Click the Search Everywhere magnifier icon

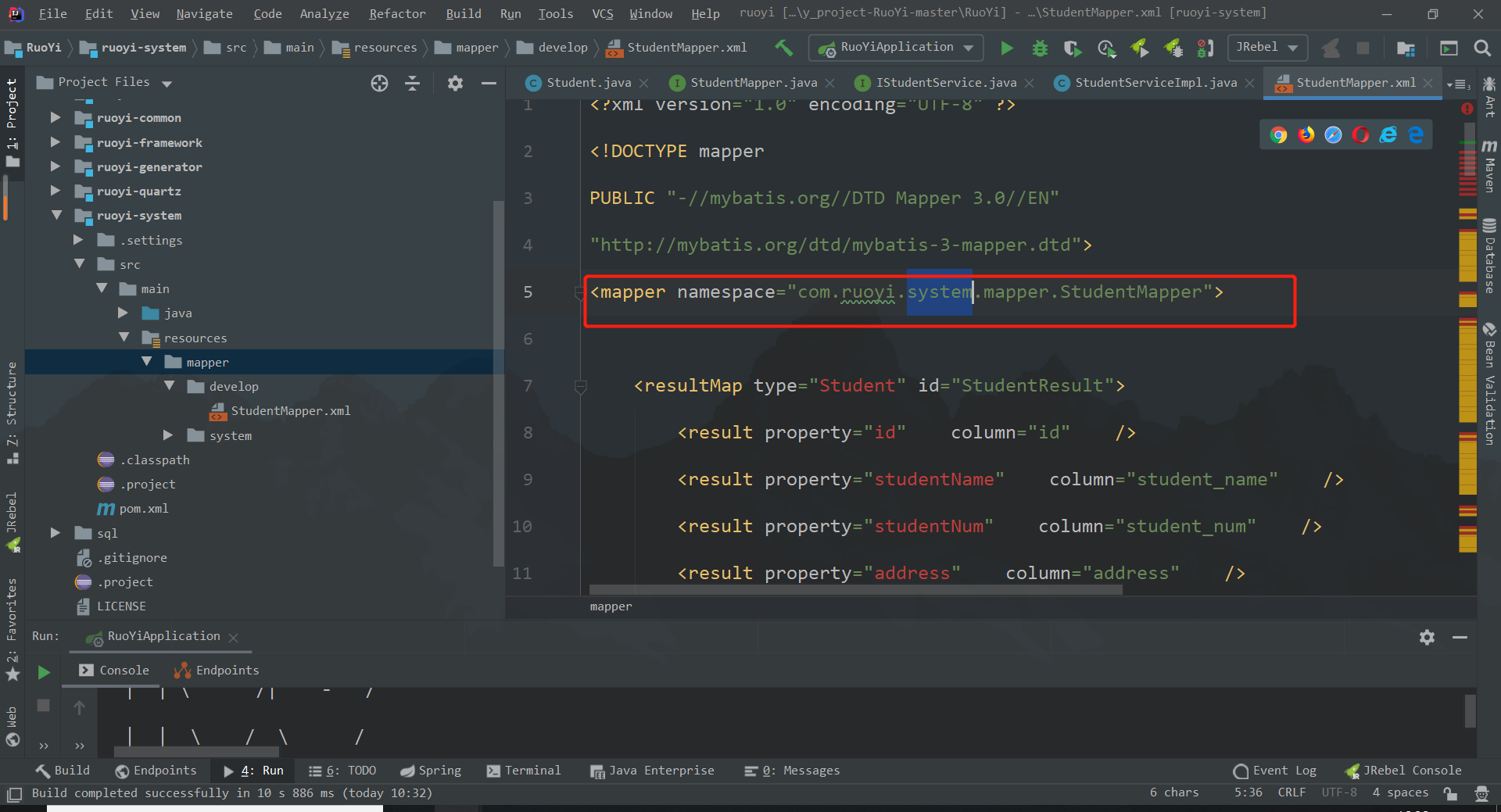pyautogui.click(x=1481, y=48)
